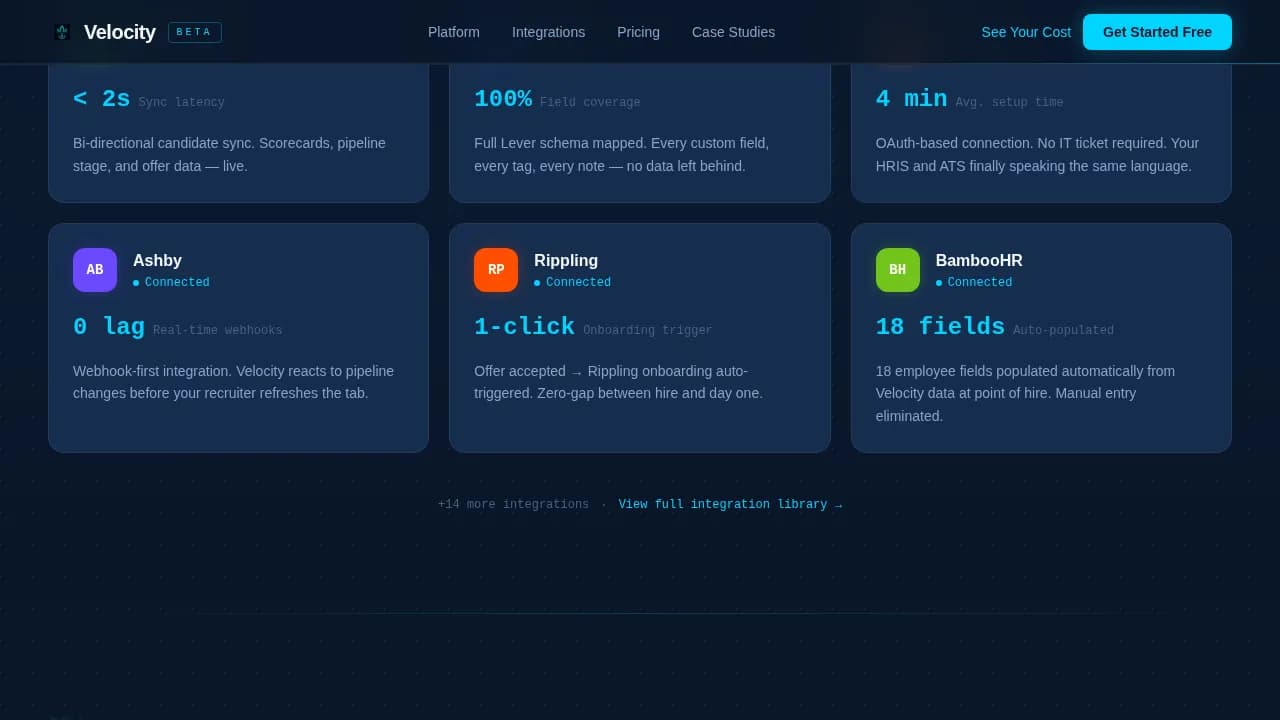Go to the Pricing page

click(x=638, y=32)
